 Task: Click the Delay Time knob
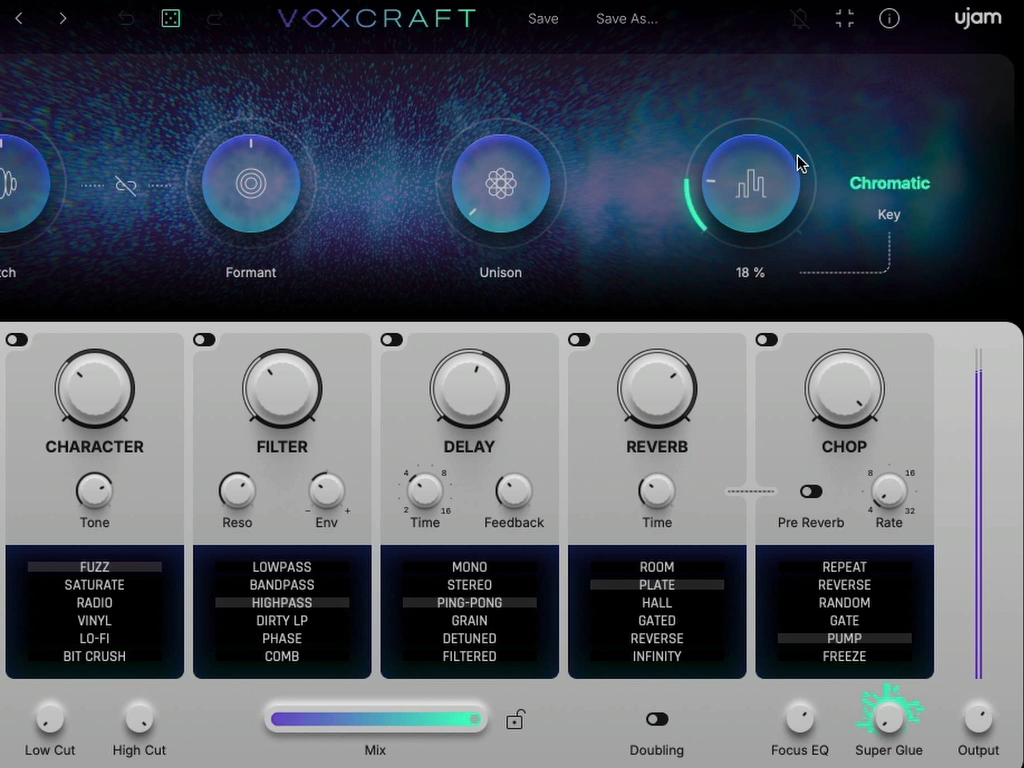[x=425, y=491]
